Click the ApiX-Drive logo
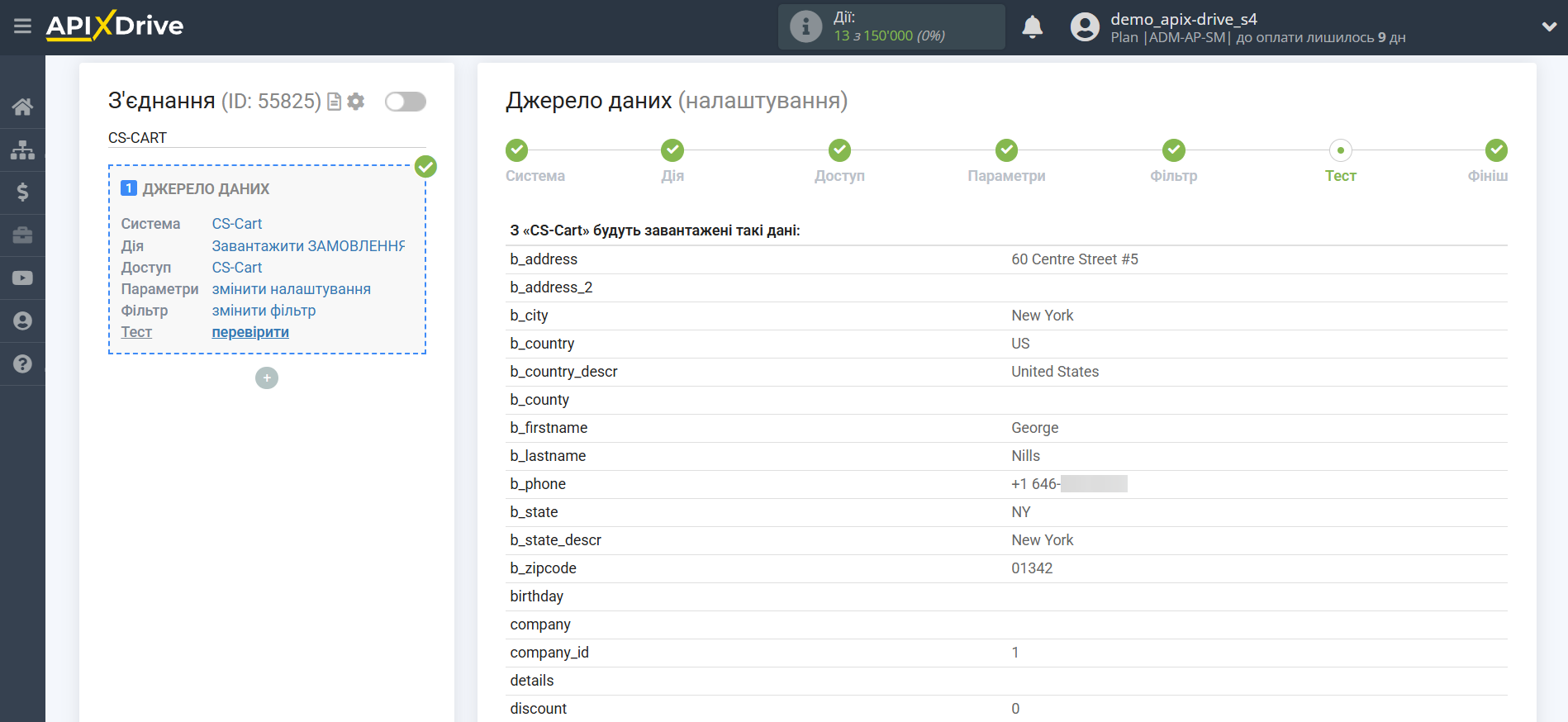Image resolution: width=1568 pixels, height=722 pixels. [115, 26]
